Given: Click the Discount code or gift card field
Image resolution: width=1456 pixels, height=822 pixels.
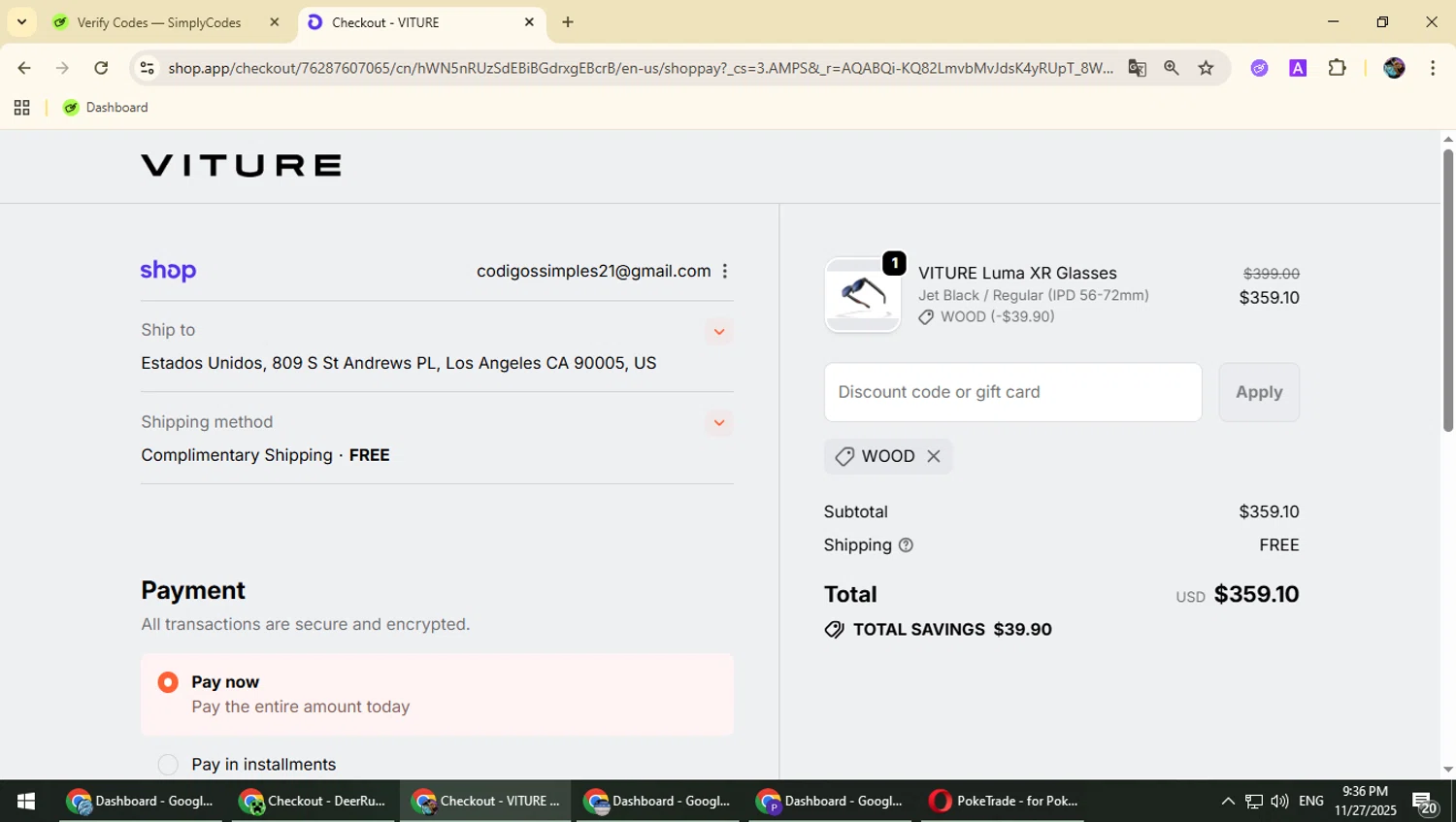Looking at the screenshot, I should coord(1012,392).
